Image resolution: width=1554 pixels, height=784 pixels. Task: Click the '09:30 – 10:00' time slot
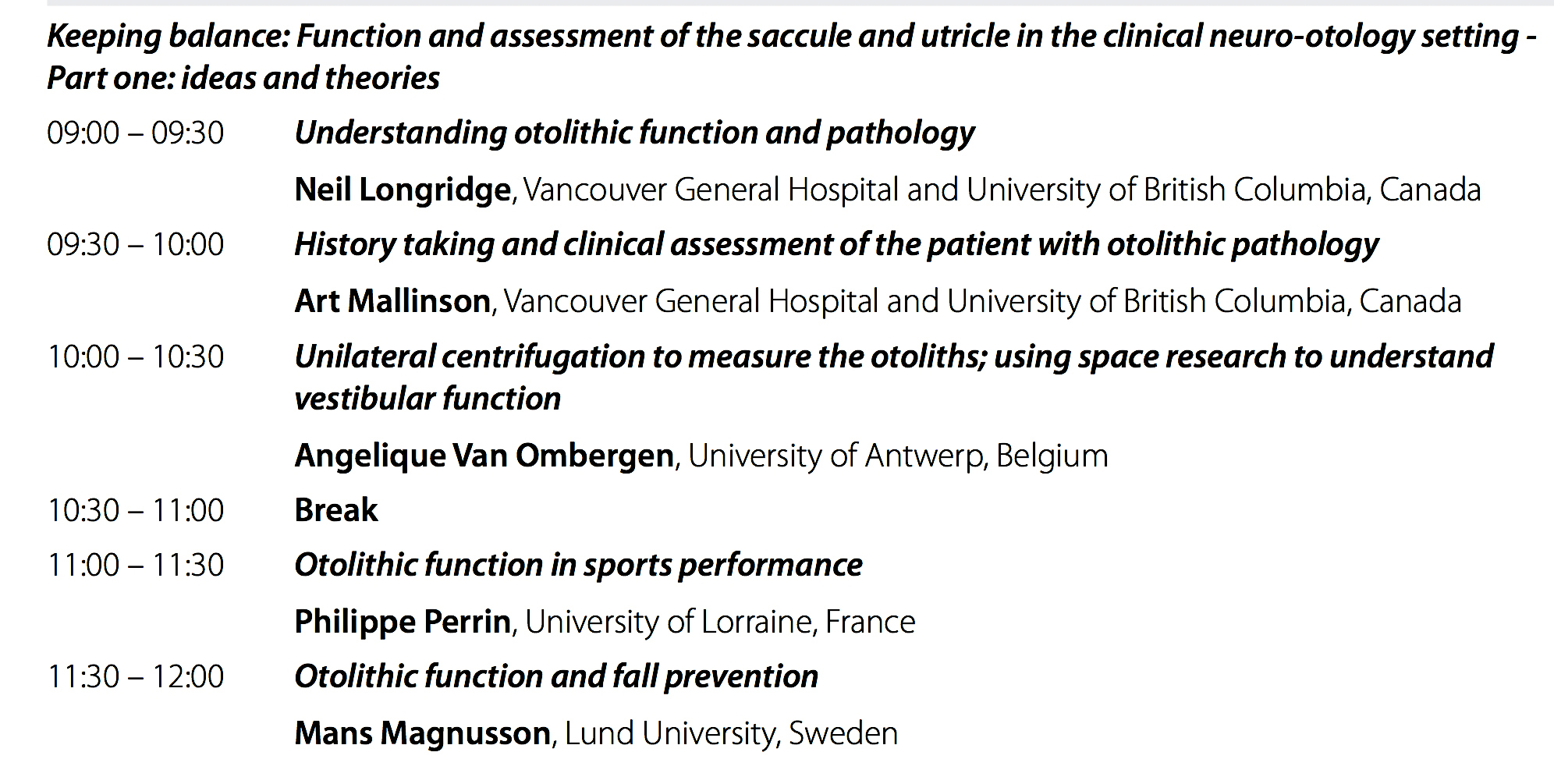coord(136,245)
